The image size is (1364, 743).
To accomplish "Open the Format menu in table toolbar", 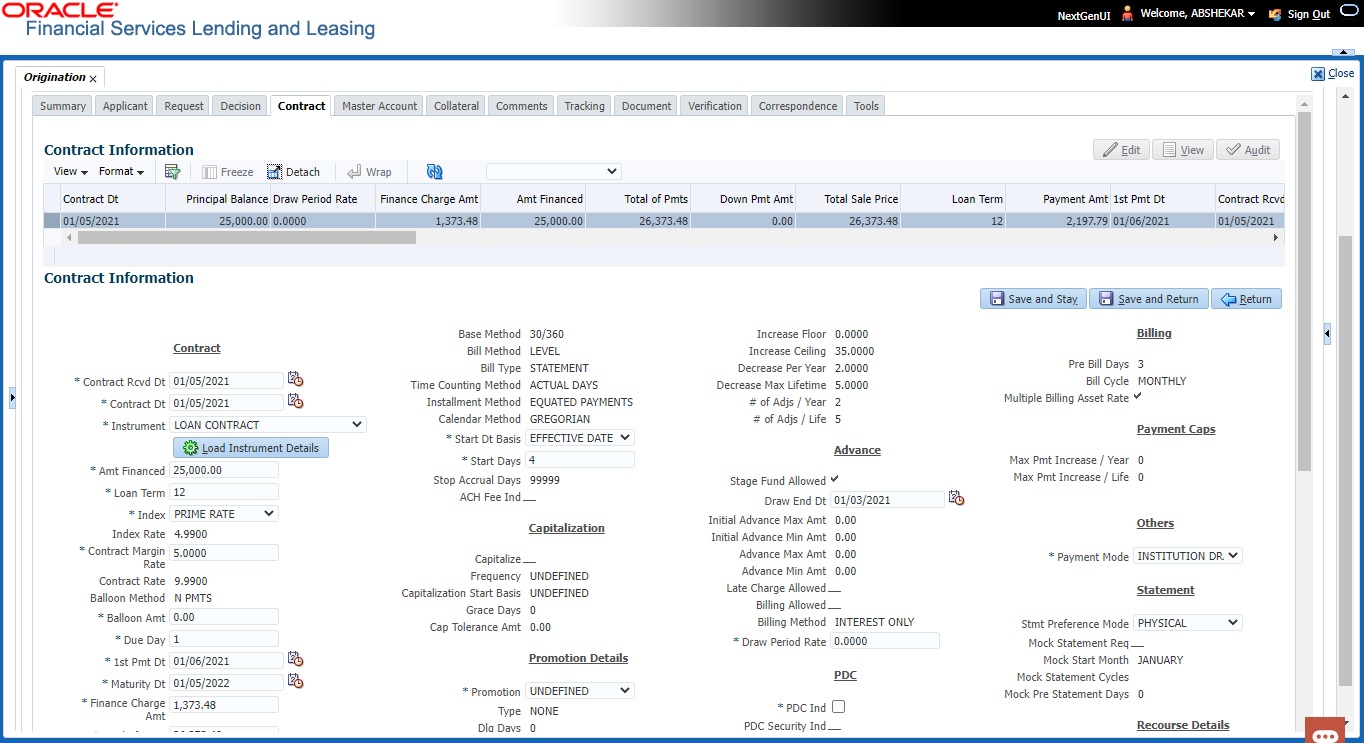I will (x=121, y=172).
